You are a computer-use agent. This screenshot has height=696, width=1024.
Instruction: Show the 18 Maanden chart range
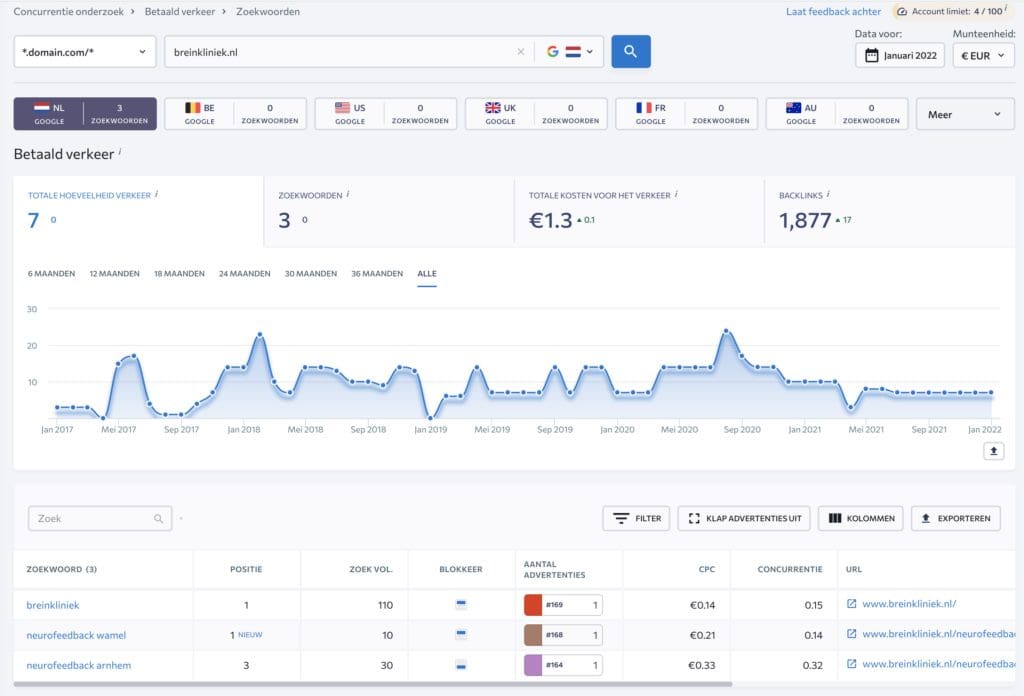coord(179,274)
